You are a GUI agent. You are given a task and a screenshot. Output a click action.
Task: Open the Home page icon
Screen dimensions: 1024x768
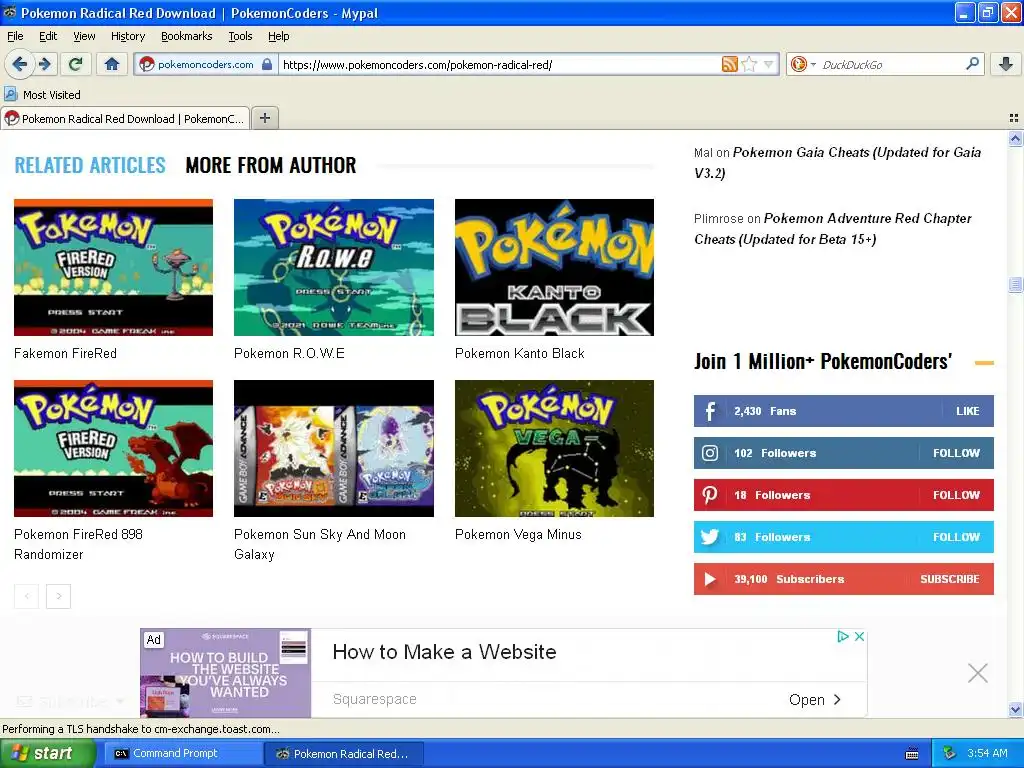point(112,64)
